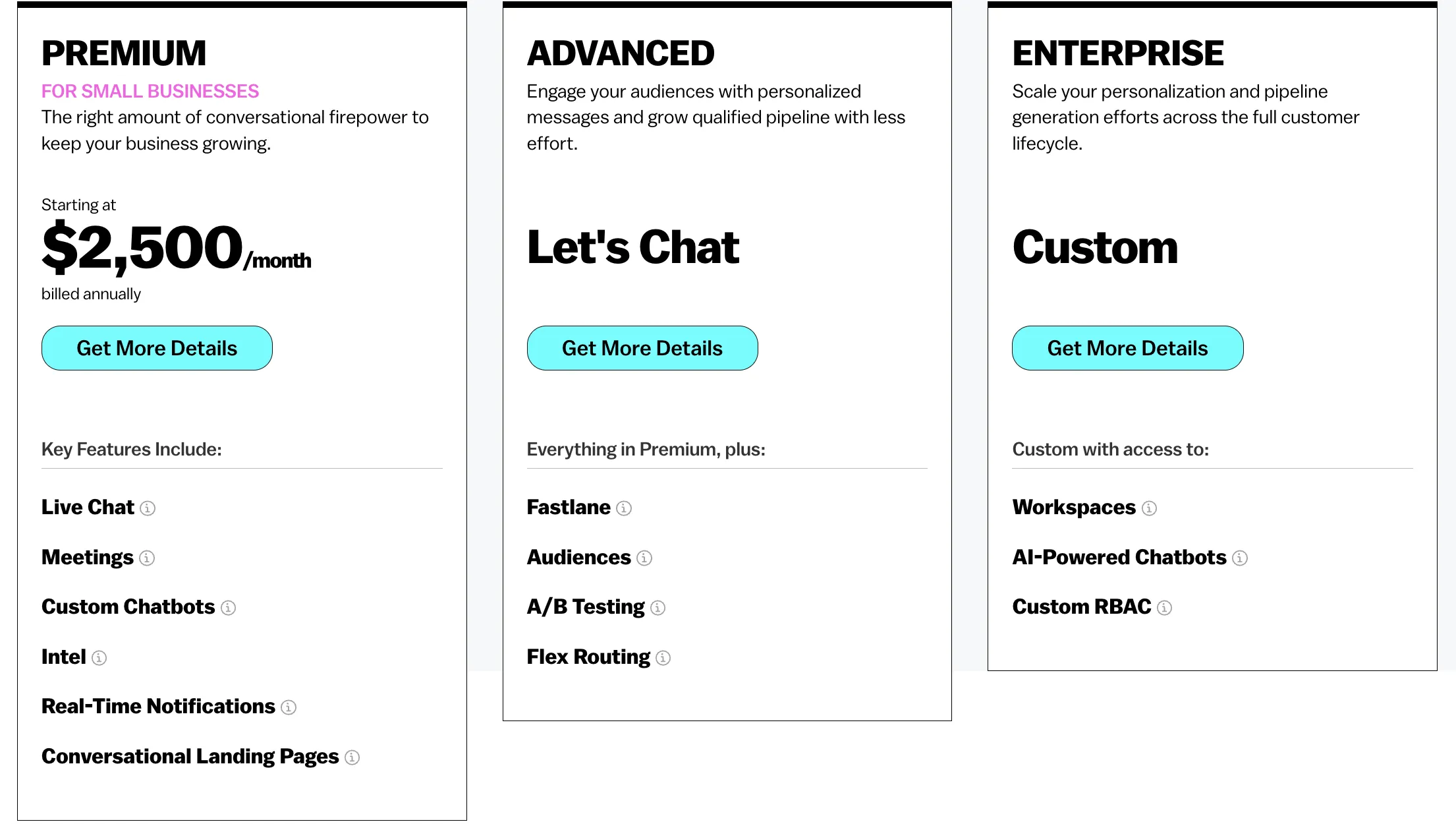Show Audiences feature info icon

point(644,558)
